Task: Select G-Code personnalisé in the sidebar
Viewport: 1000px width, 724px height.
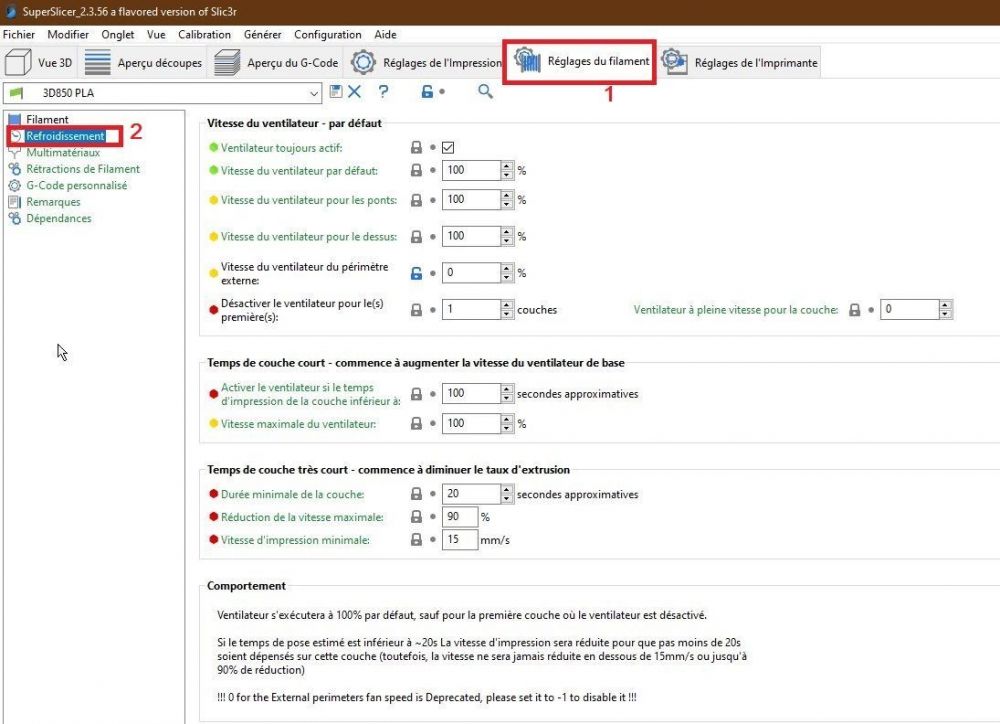Action: [76, 186]
